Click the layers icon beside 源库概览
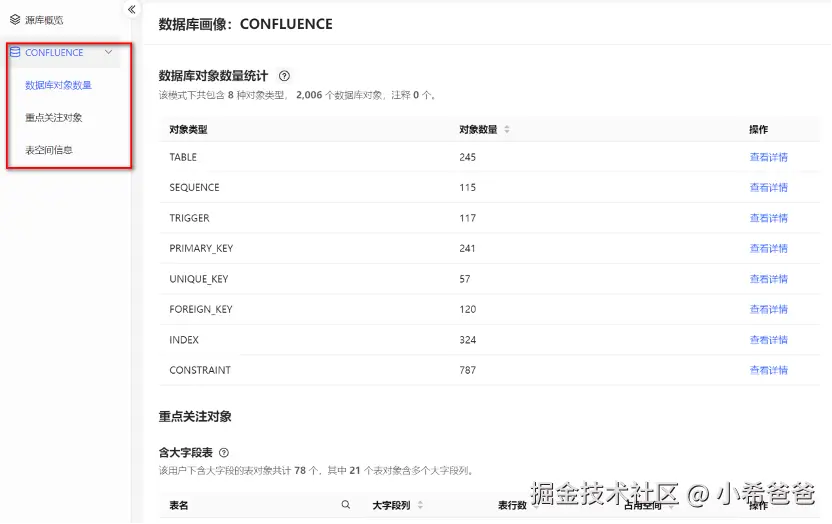Viewport: 832px width, 524px height. [15, 20]
